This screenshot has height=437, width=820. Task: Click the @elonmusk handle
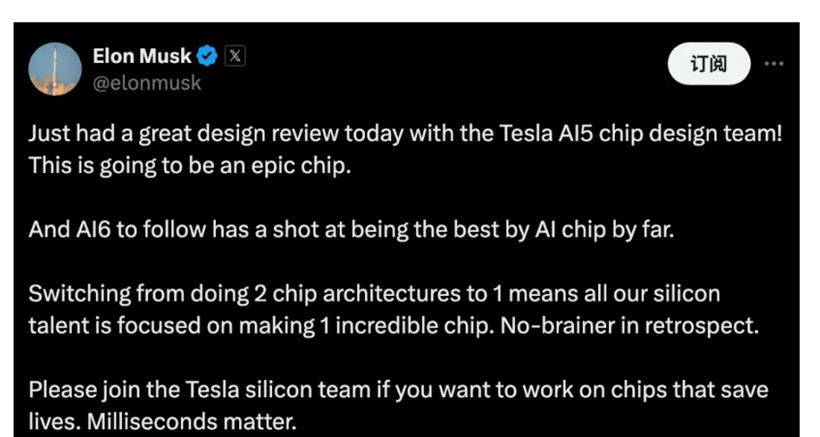pos(146,83)
